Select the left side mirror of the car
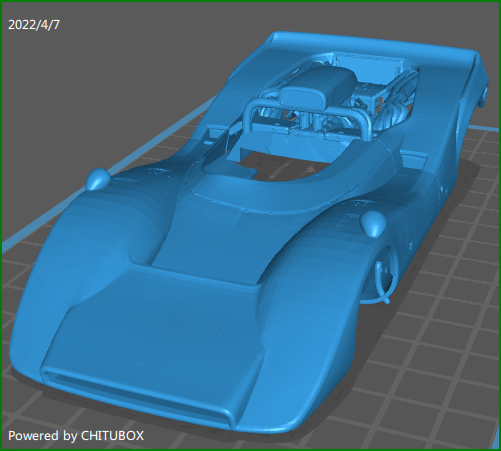 click(98, 179)
